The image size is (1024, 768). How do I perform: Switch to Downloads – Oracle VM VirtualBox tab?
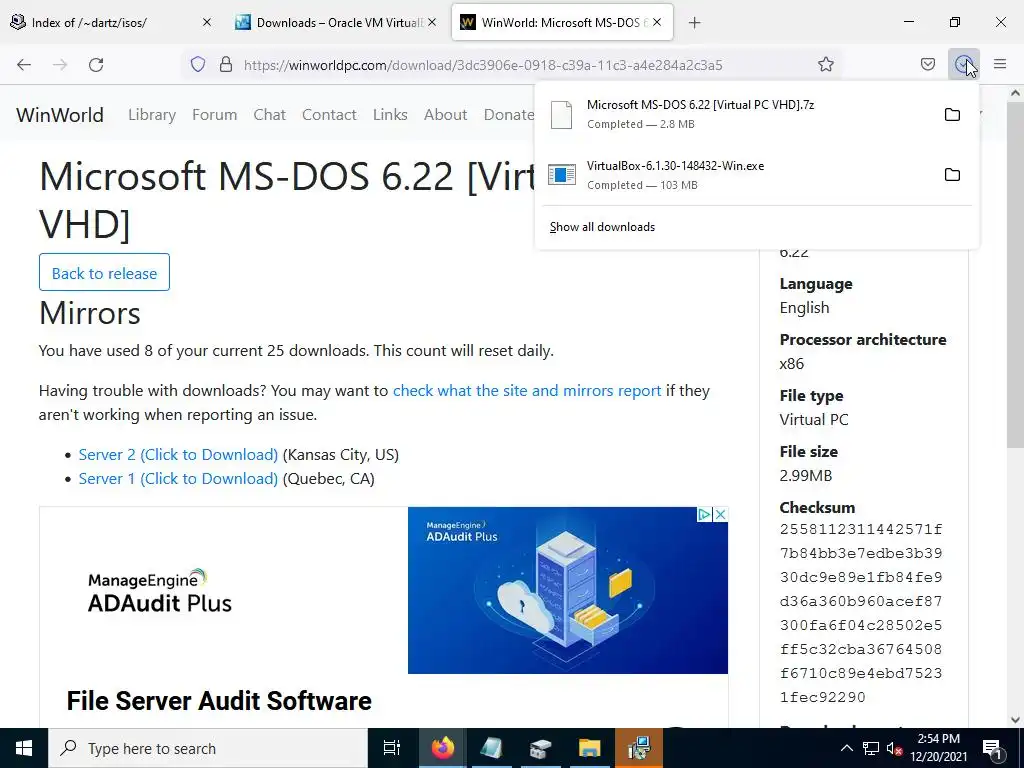(x=336, y=22)
